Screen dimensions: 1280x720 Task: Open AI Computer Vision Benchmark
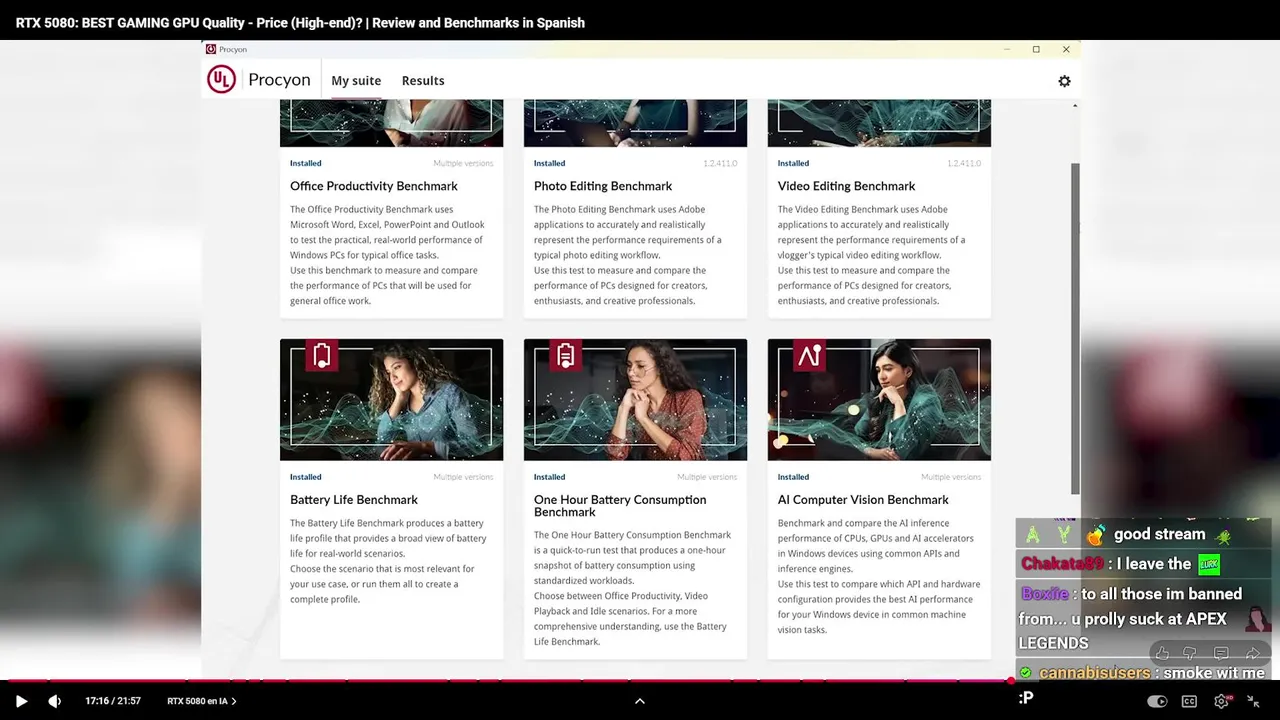(863, 500)
